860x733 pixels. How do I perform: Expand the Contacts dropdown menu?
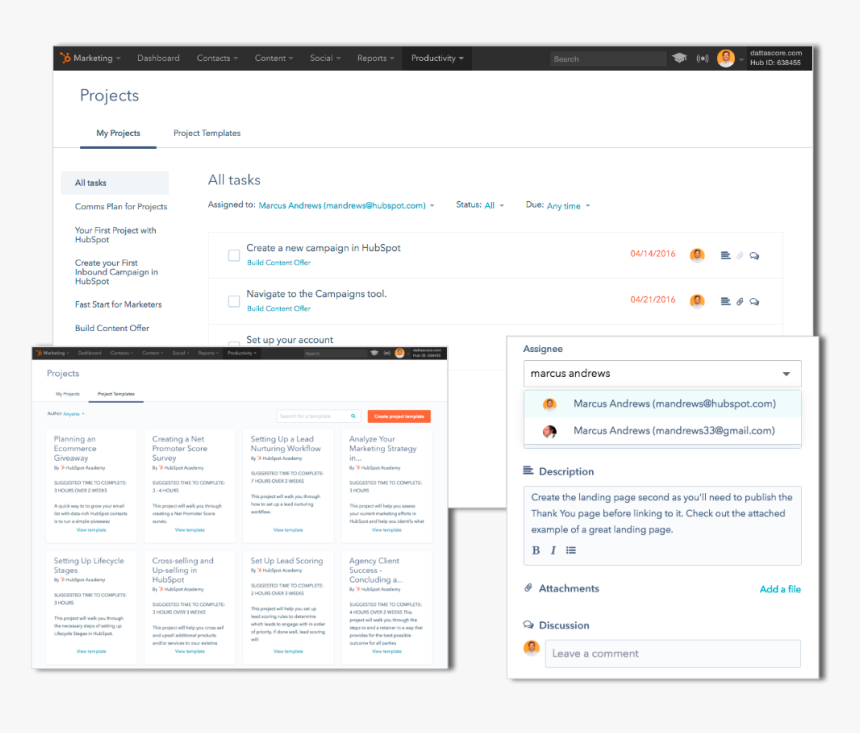pyautogui.click(x=217, y=58)
